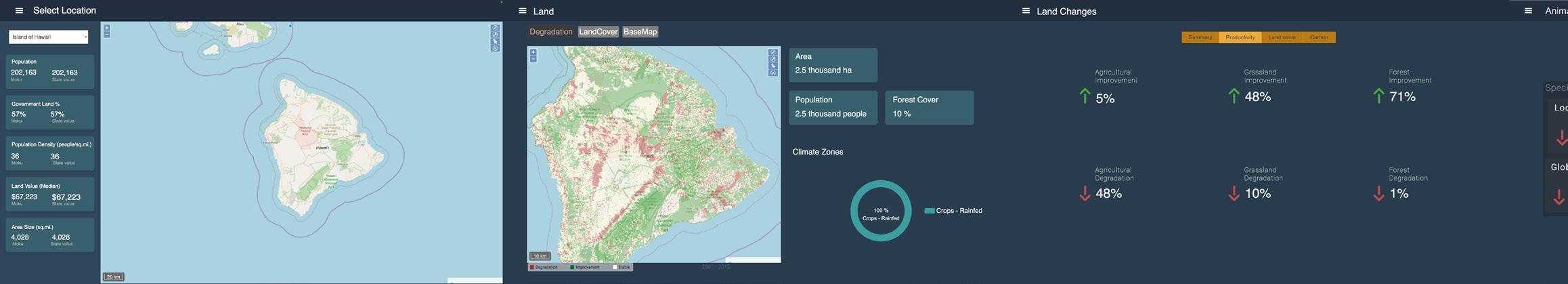The image size is (1568, 284).
Task: Click the red Degradation legend swatch
Action: pyautogui.click(x=532, y=267)
